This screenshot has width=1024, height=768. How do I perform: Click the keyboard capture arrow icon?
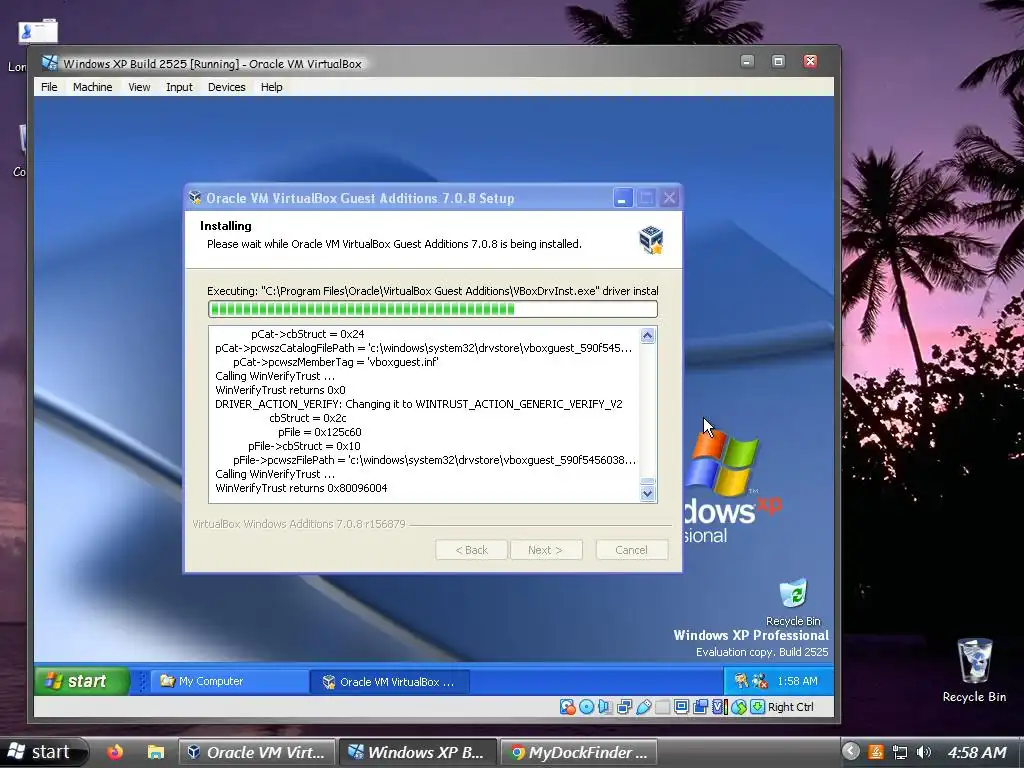pyautogui.click(x=758, y=707)
